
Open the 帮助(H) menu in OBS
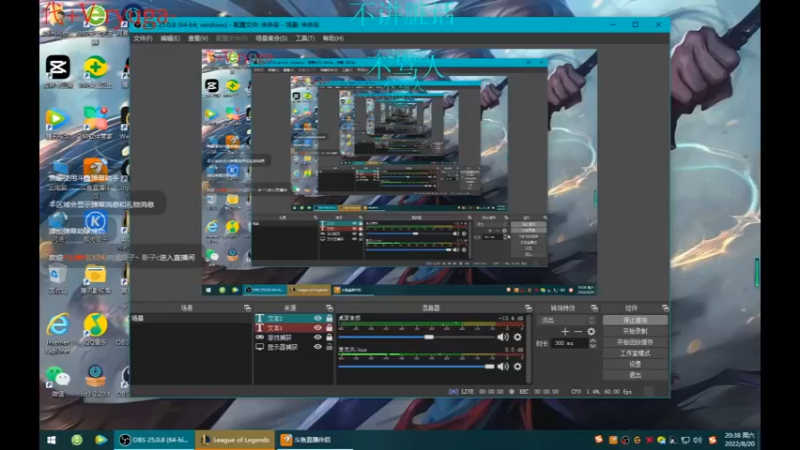pos(333,38)
